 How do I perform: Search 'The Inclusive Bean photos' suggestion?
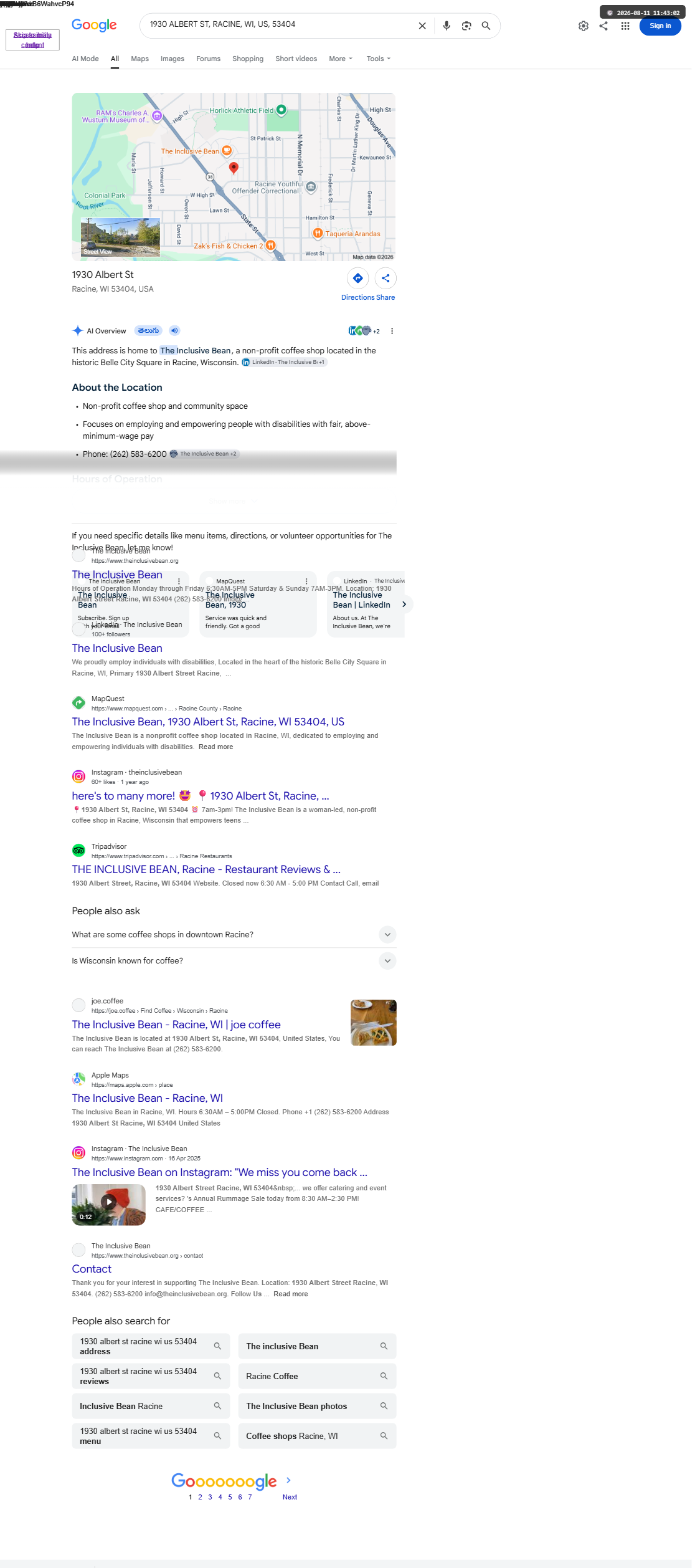[x=317, y=1406]
